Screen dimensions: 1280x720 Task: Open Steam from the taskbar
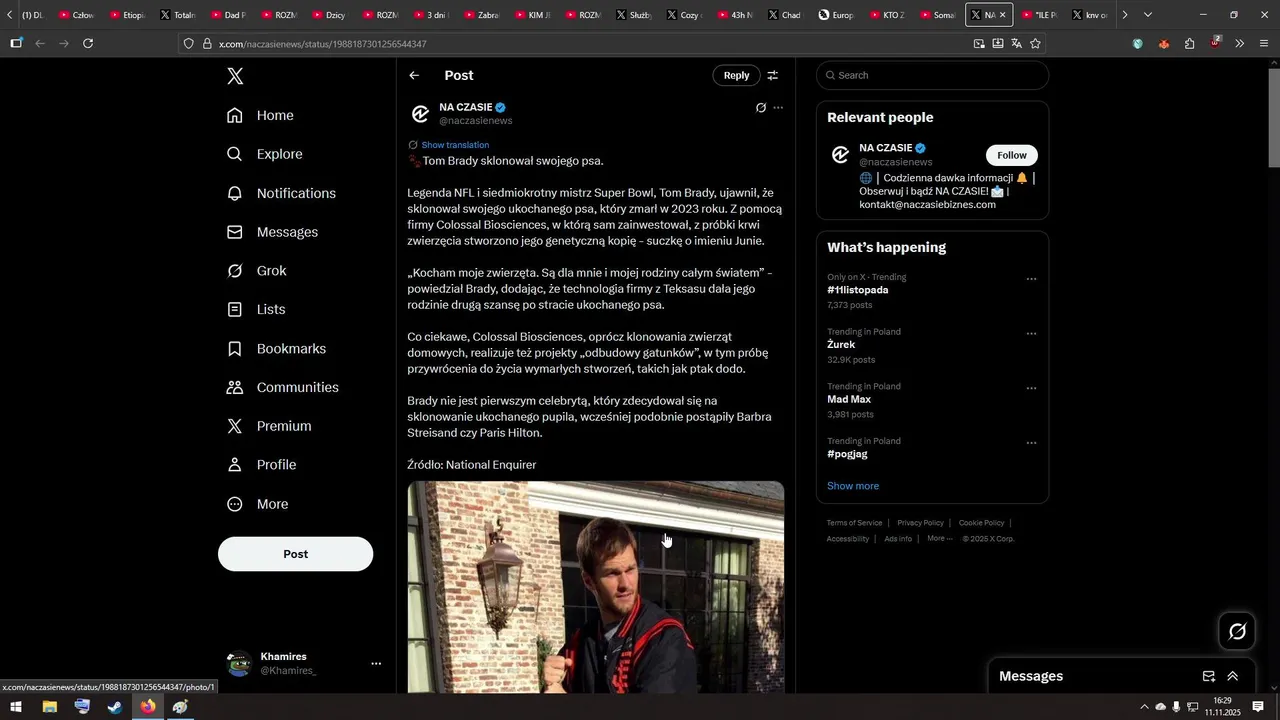pyautogui.click(x=115, y=707)
